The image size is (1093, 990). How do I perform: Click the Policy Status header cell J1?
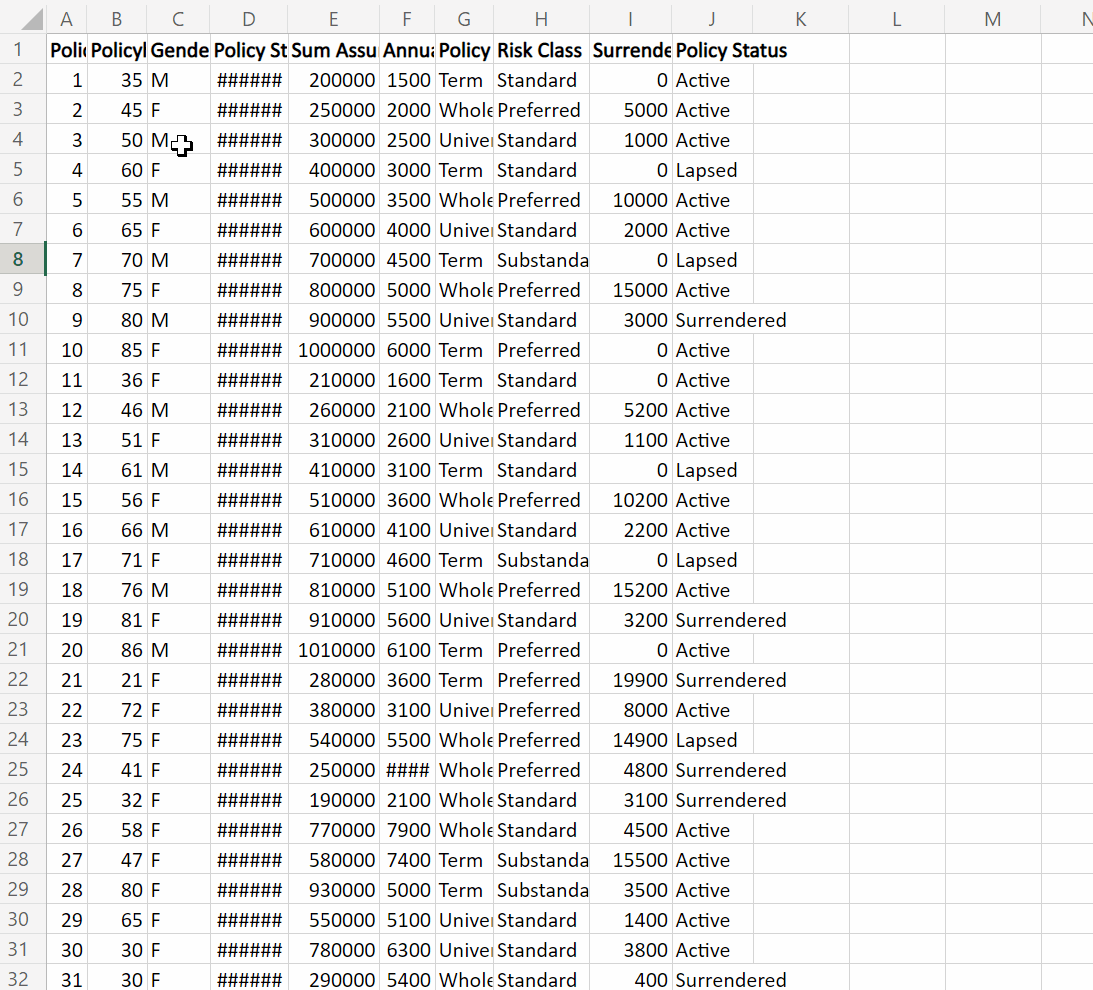pyautogui.click(x=712, y=50)
